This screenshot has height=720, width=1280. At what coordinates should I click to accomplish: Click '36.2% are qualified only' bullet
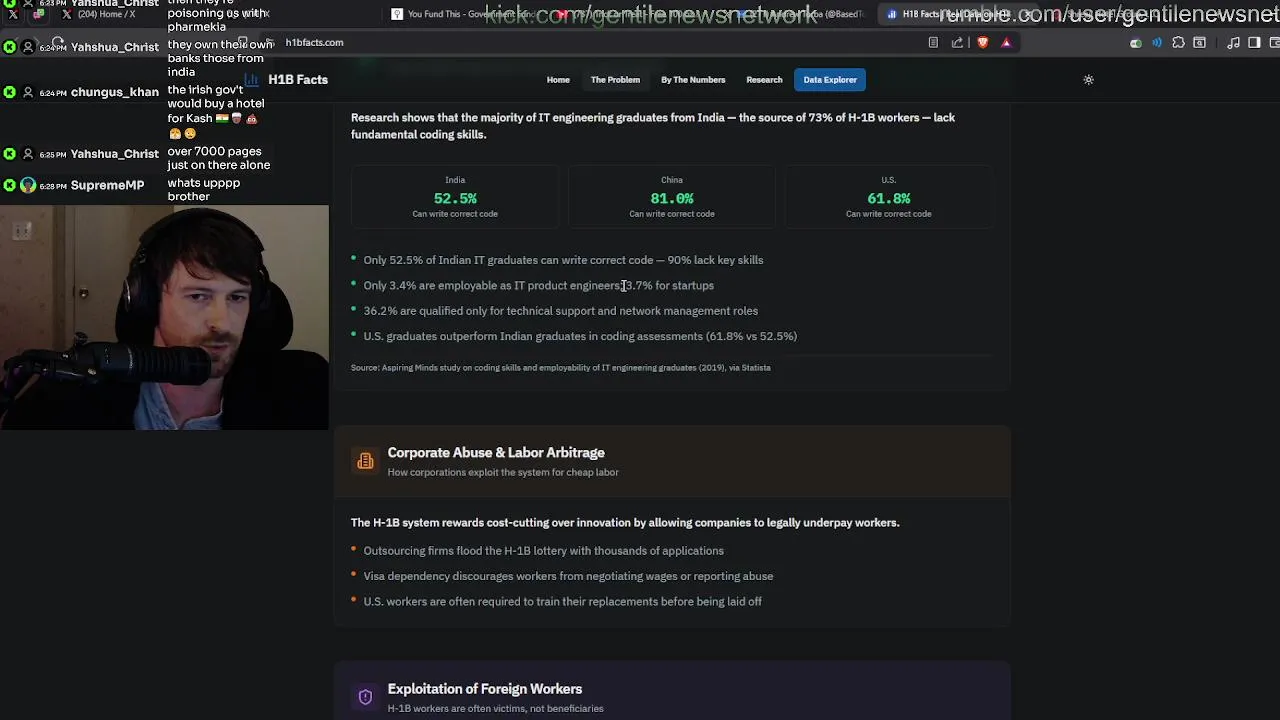561,311
